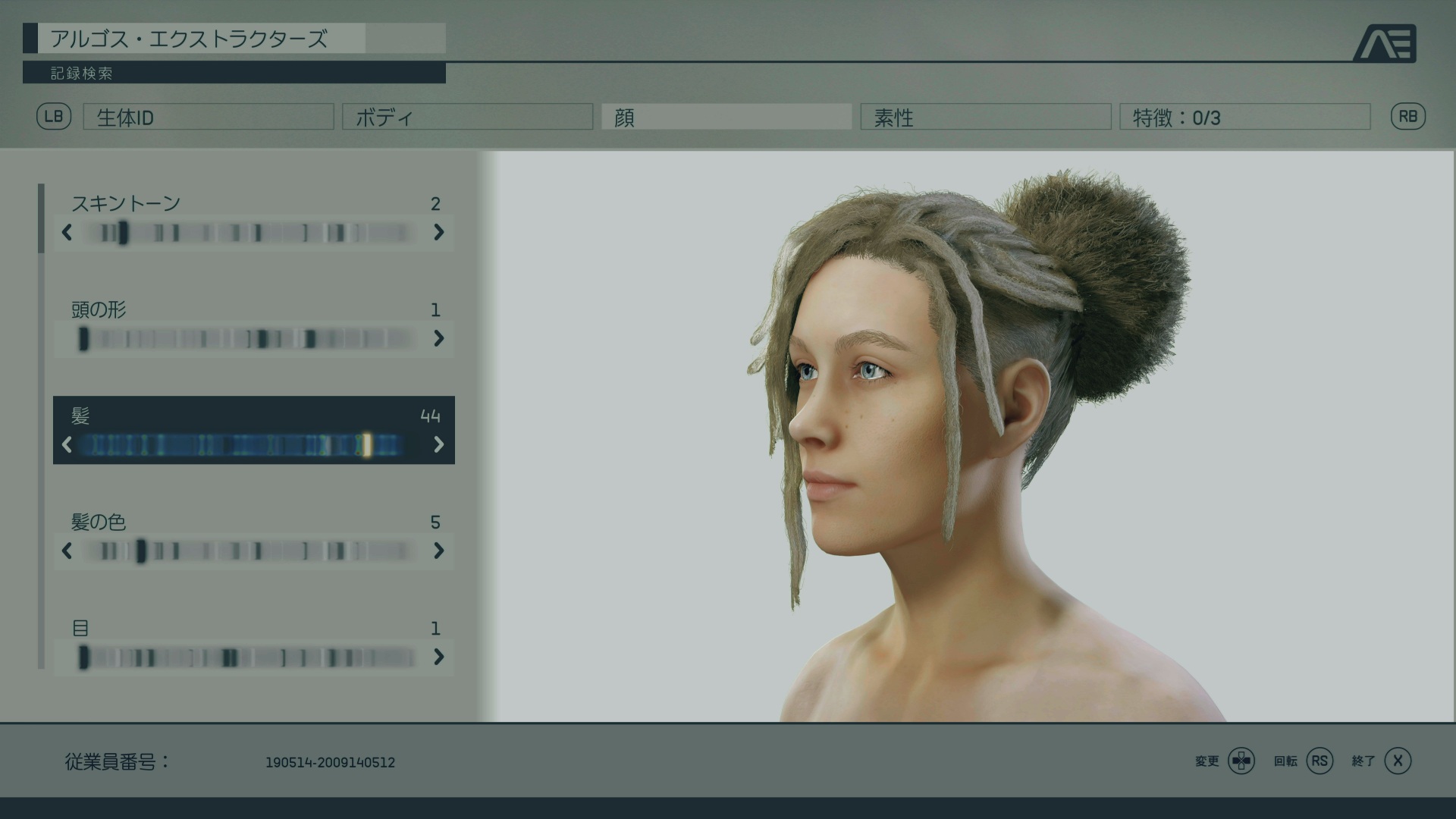
Task: Click right arrow on 頭の形 slider
Action: pyautogui.click(x=438, y=338)
